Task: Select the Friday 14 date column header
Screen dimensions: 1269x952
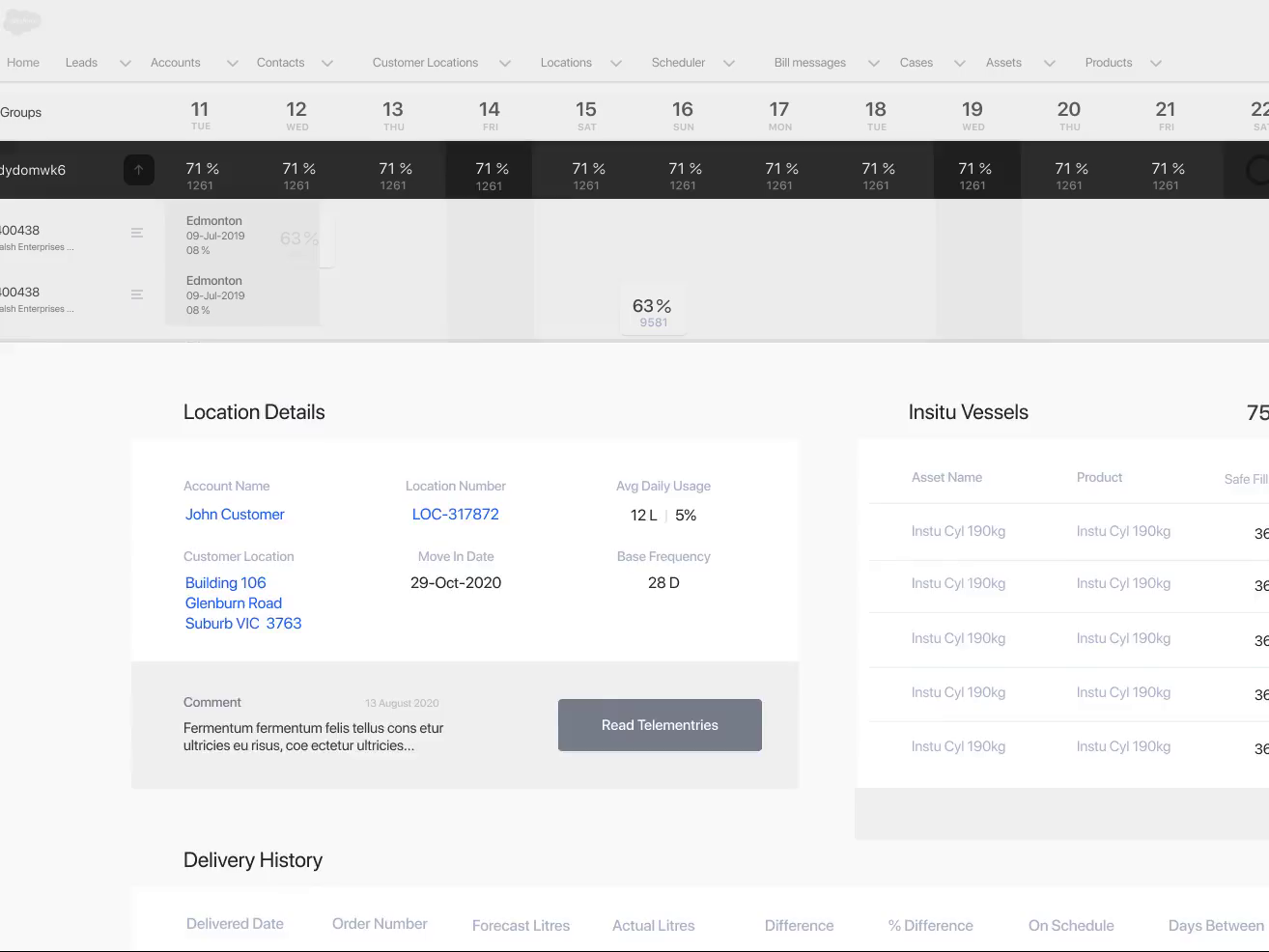Action: click(x=489, y=113)
